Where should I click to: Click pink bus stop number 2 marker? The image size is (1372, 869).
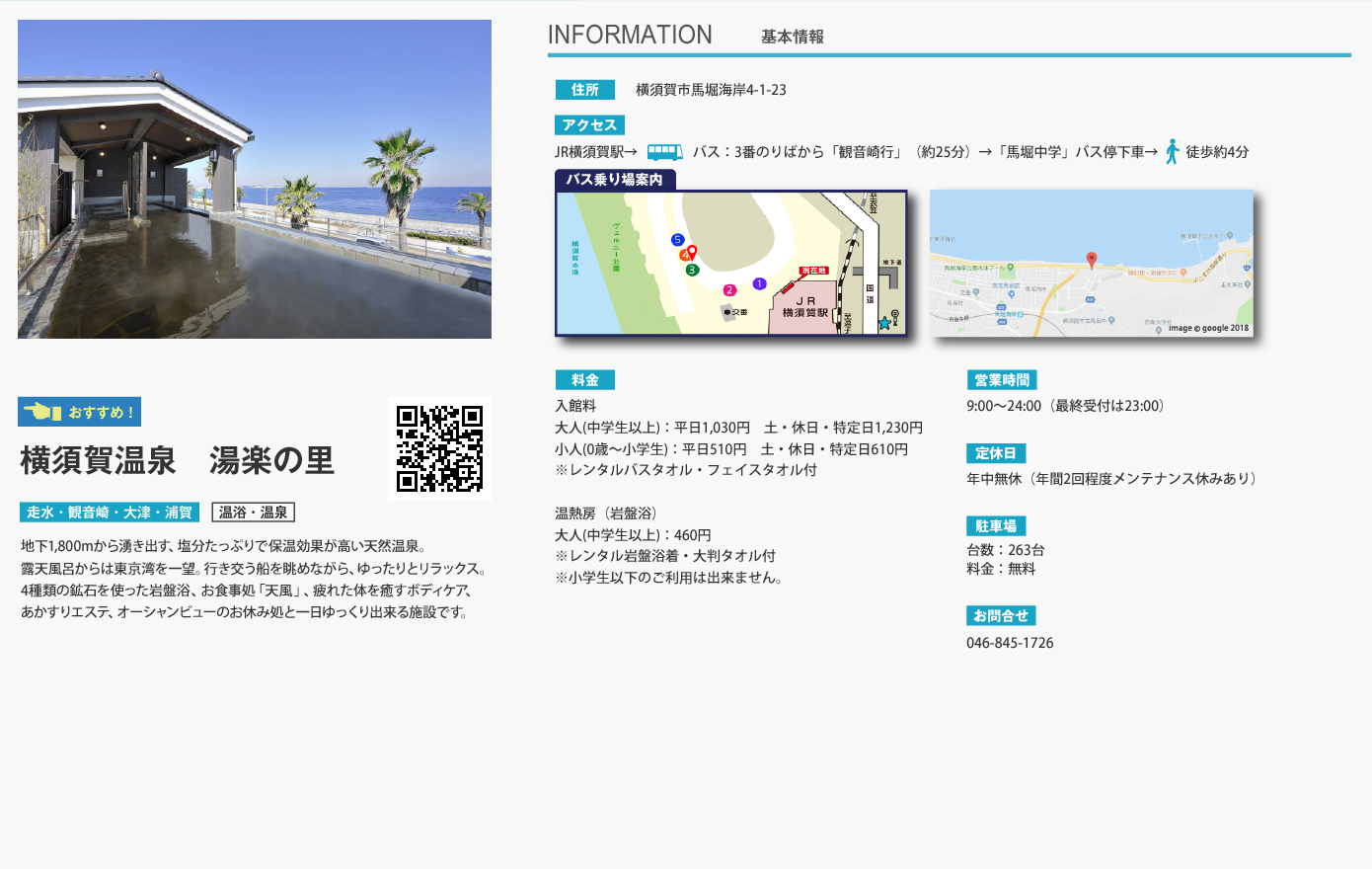tap(729, 290)
